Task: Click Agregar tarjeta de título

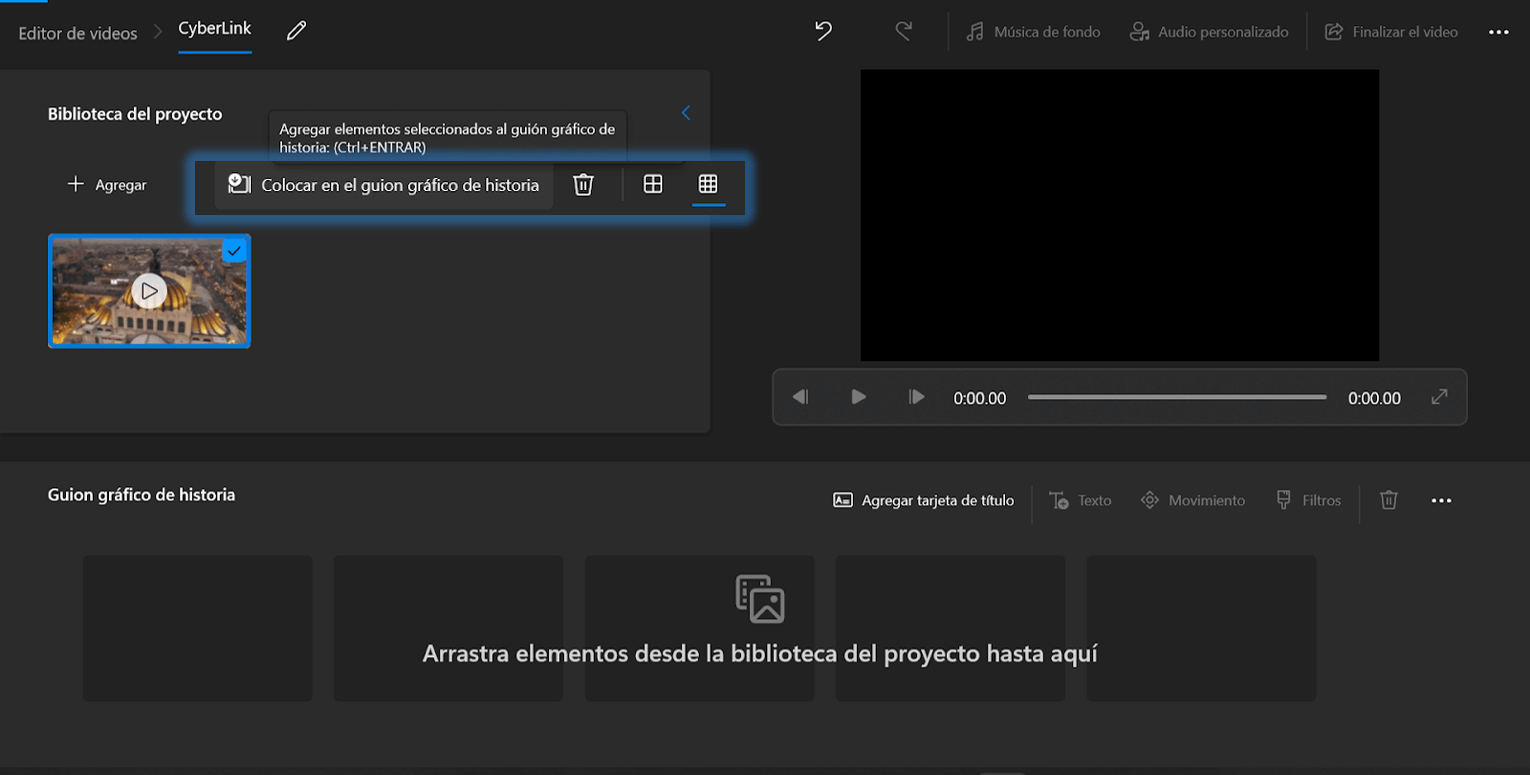Action: pos(924,500)
